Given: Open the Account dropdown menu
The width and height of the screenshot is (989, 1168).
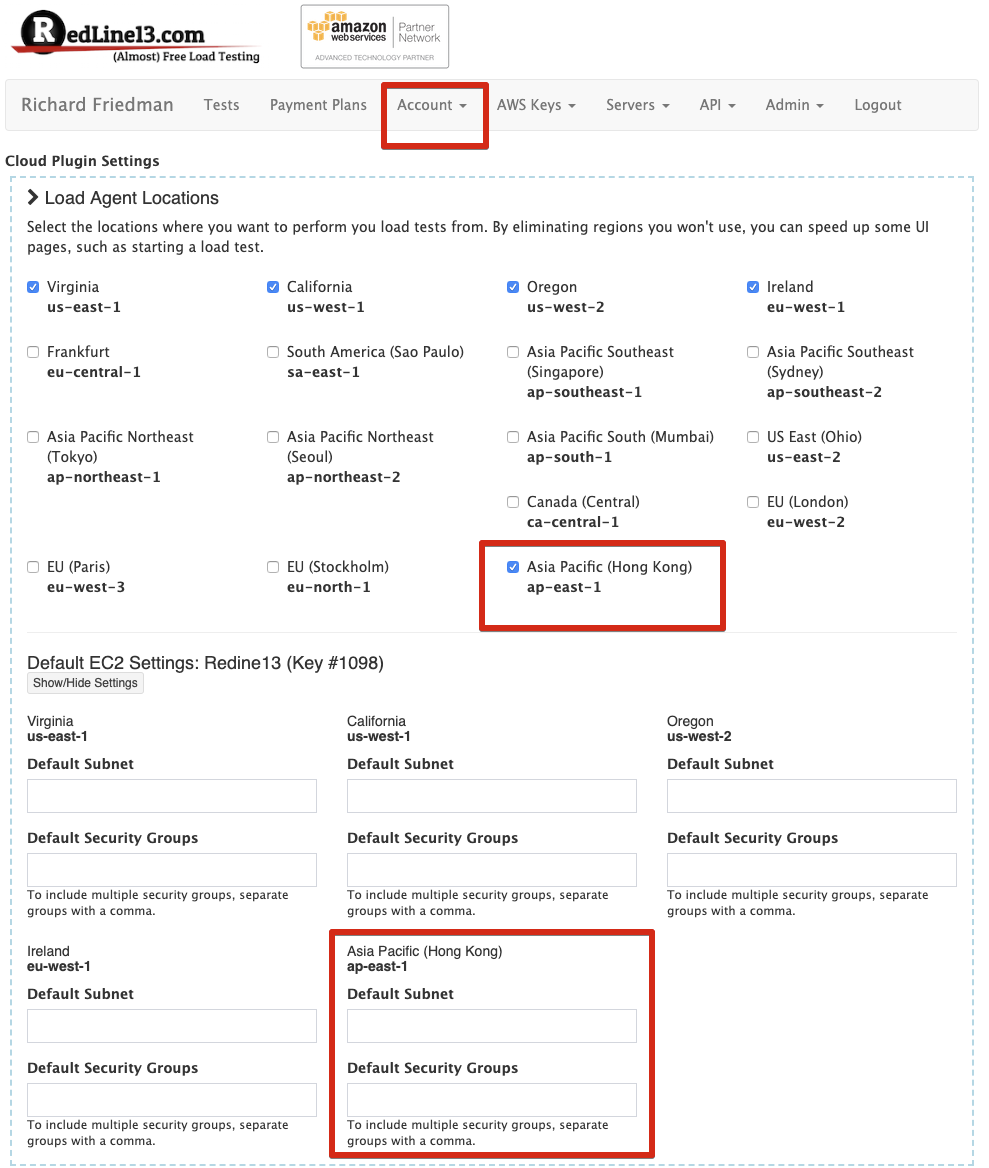Looking at the screenshot, I should 432,105.
